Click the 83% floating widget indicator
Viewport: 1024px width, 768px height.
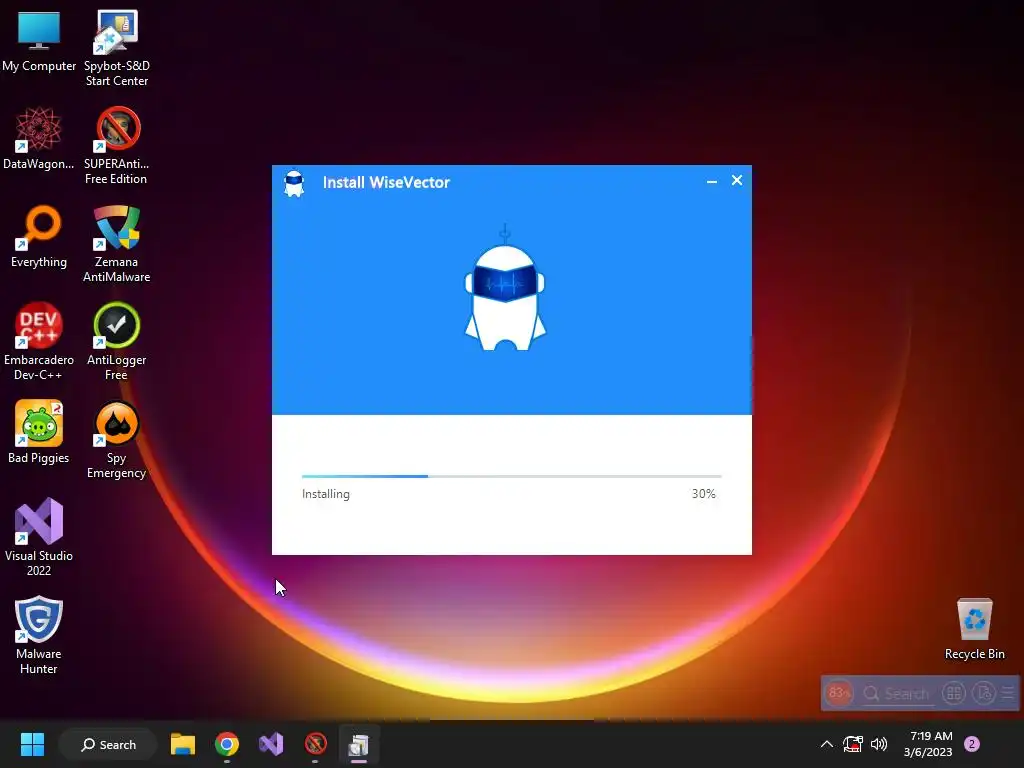click(x=839, y=694)
